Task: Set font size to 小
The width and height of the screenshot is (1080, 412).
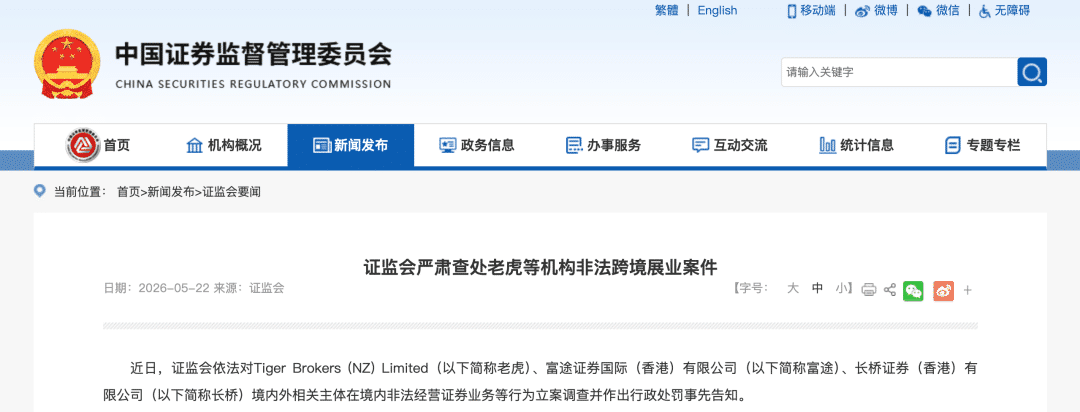Action: pyautogui.click(x=841, y=289)
